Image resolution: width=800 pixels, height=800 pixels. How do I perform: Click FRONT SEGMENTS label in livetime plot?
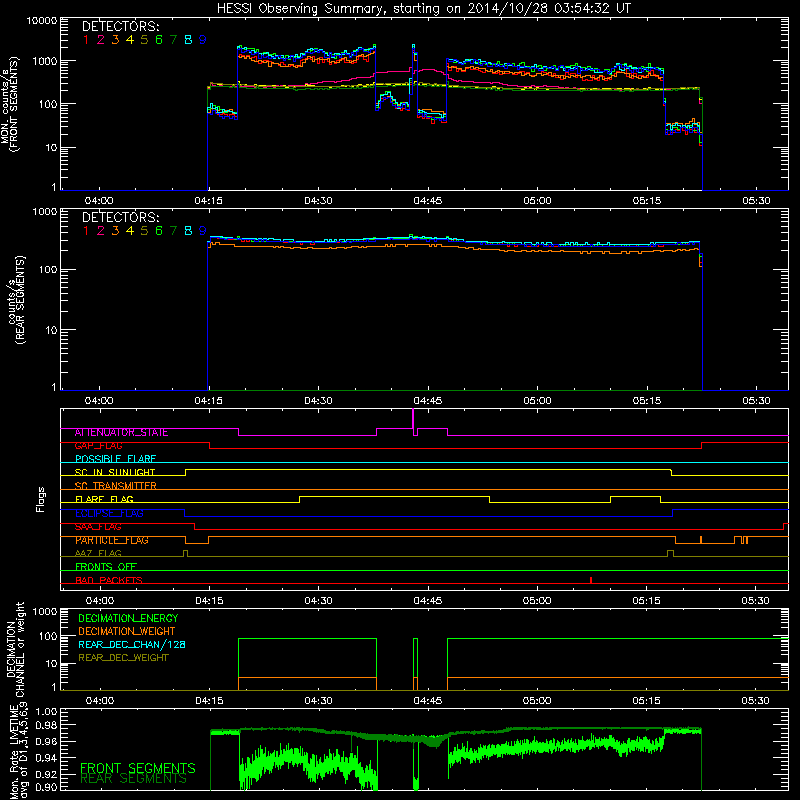coord(138,768)
